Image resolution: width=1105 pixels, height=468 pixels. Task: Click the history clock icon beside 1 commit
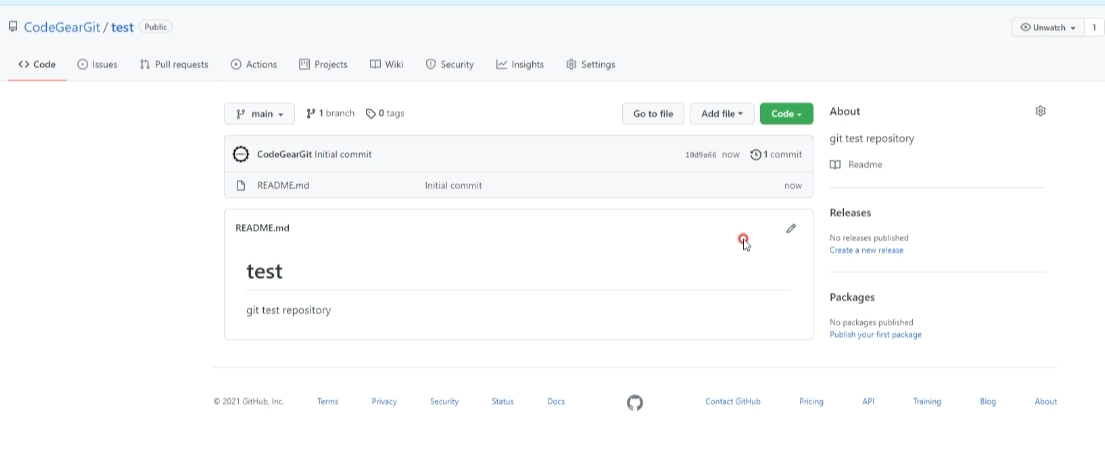pyautogui.click(x=755, y=154)
